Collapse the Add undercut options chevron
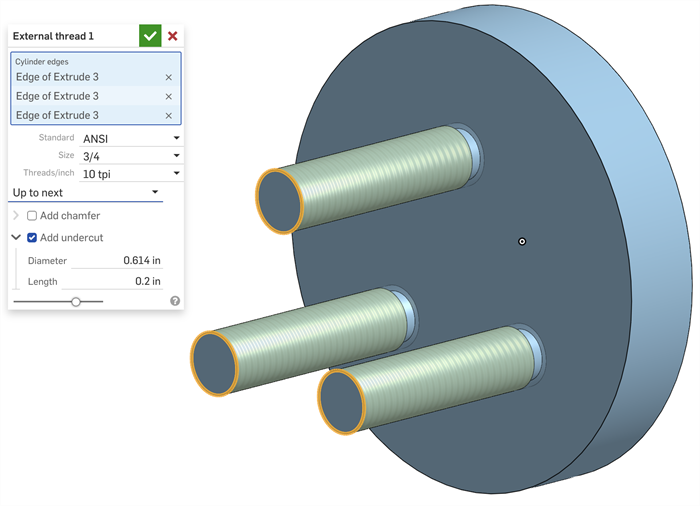Viewport: 700px width, 506px height. tap(16, 237)
